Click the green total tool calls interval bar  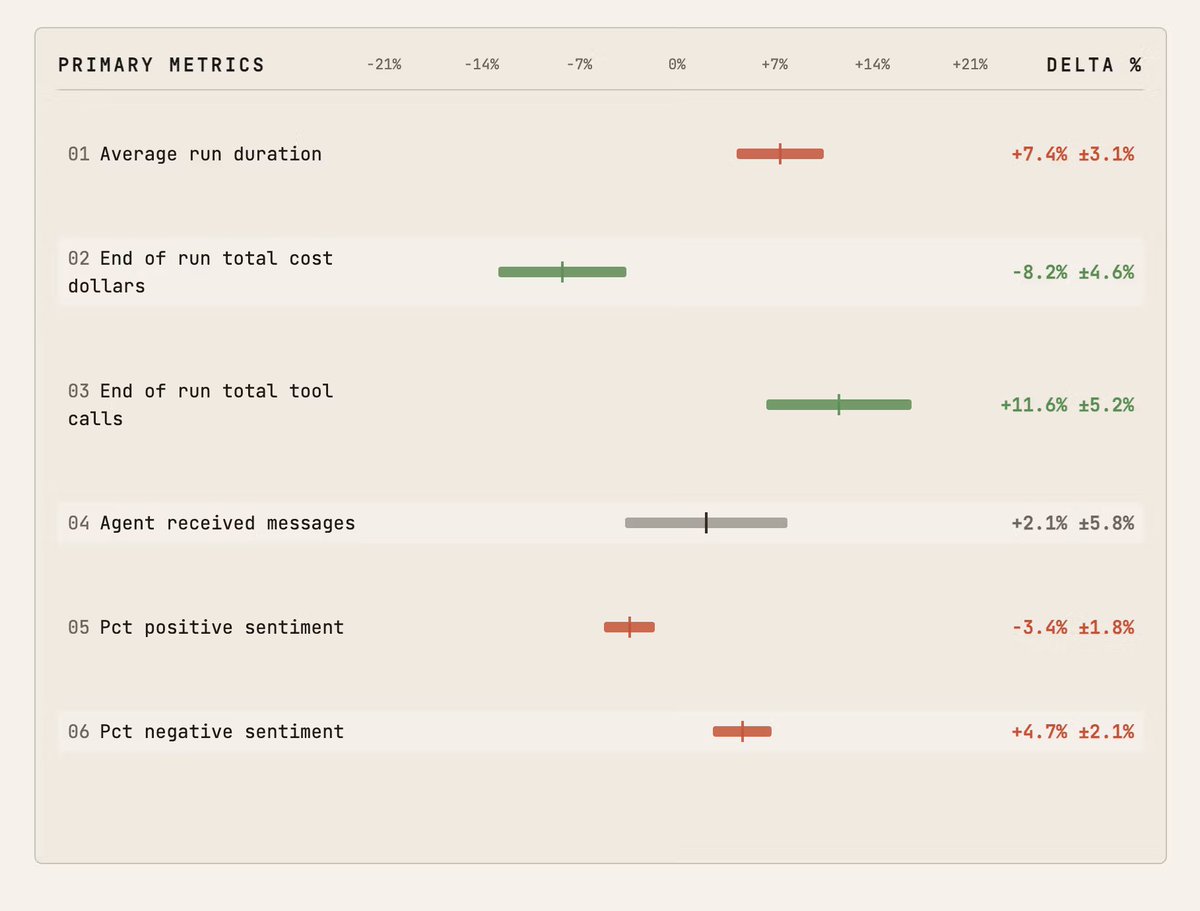click(839, 405)
